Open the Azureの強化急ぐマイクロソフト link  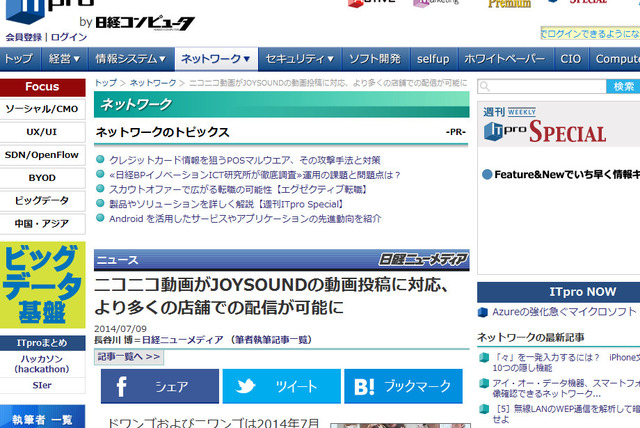[564, 312]
